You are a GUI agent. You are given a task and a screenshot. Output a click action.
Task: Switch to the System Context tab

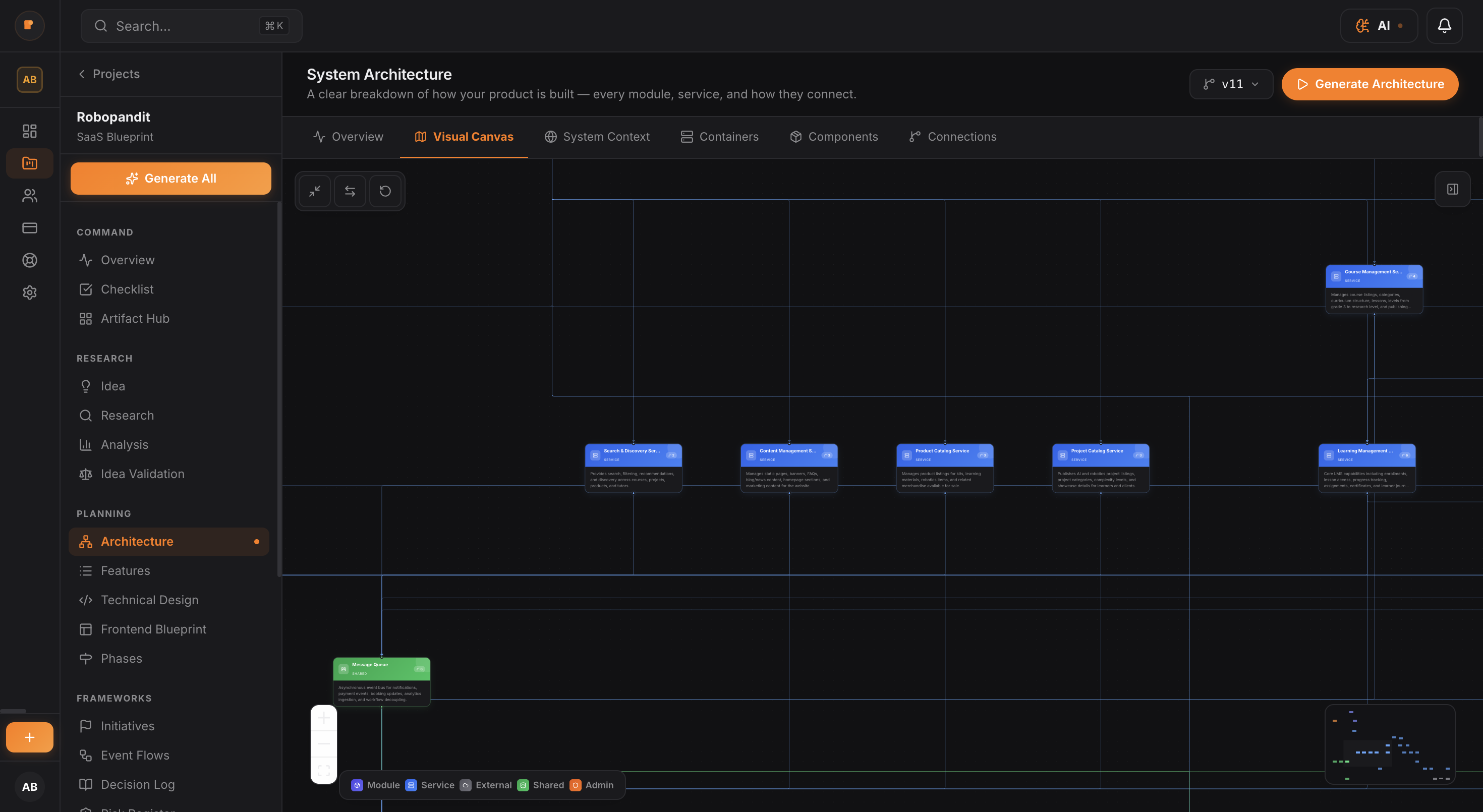pos(597,136)
